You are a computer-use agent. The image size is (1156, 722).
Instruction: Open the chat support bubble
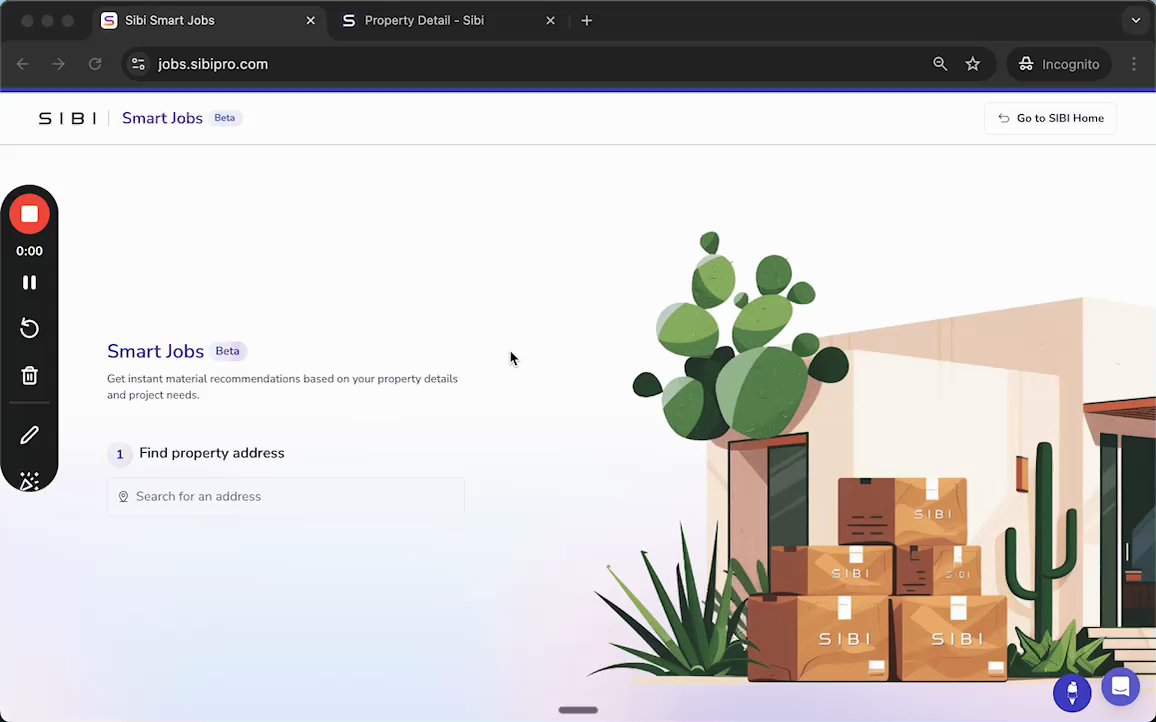1121,687
